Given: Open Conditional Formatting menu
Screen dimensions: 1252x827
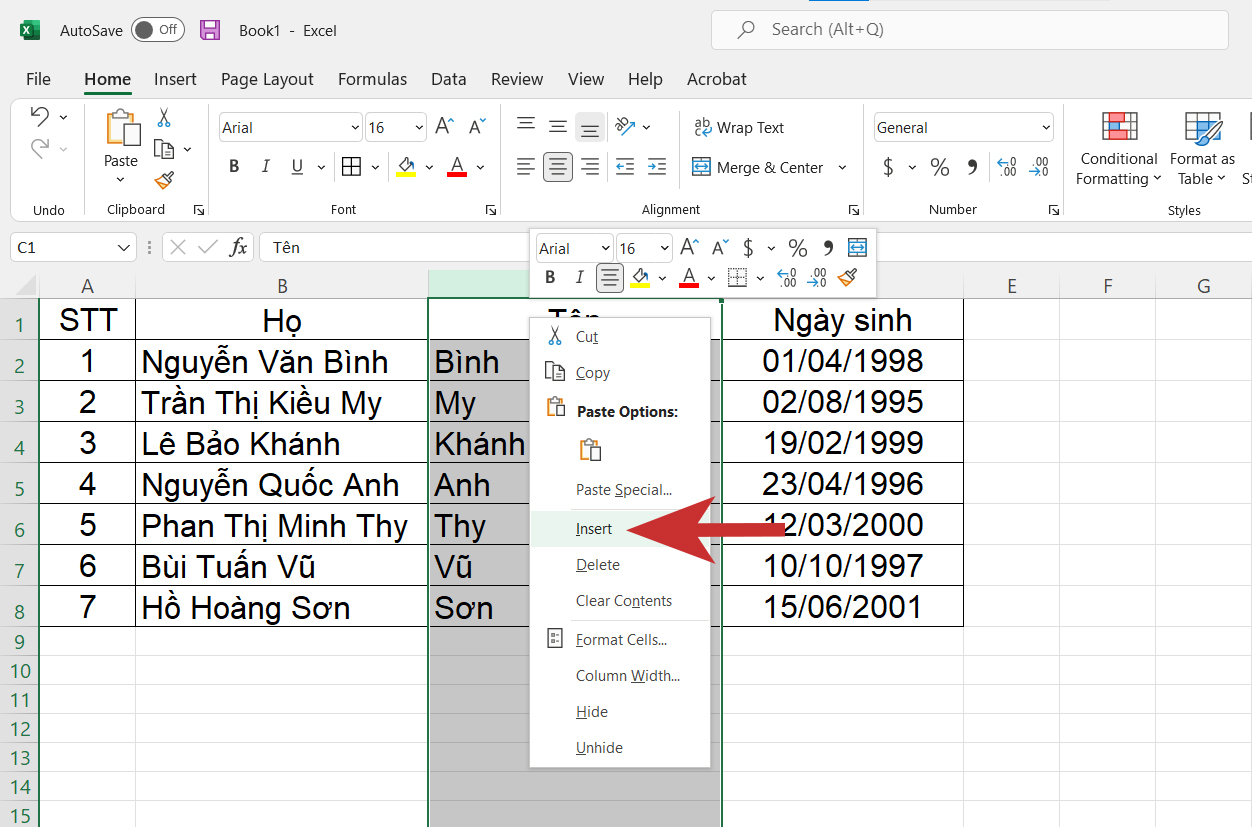Looking at the screenshot, I should (x=1119, y=148).
